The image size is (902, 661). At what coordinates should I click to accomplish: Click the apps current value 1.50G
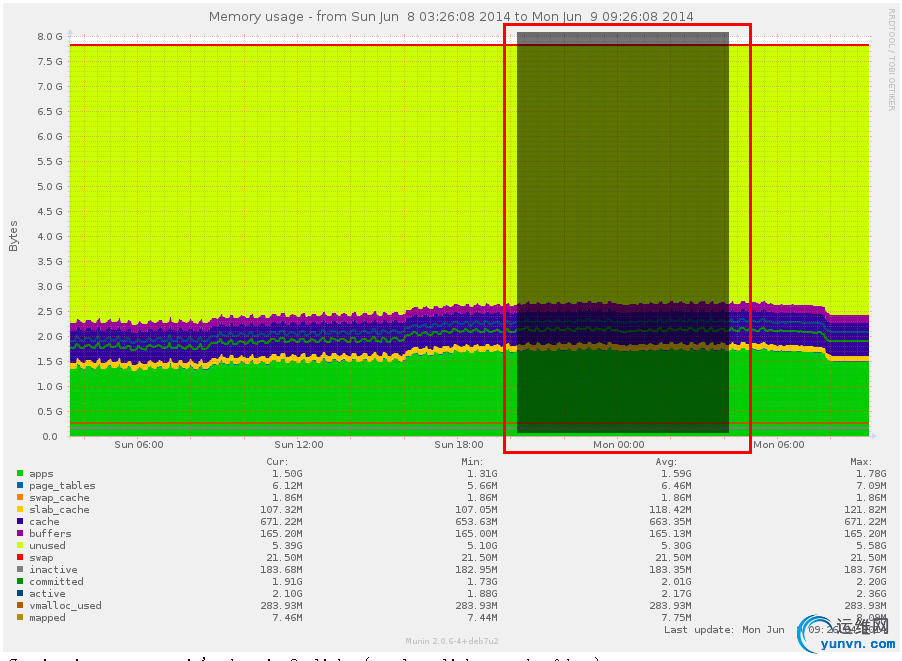[x=287, y=474]
